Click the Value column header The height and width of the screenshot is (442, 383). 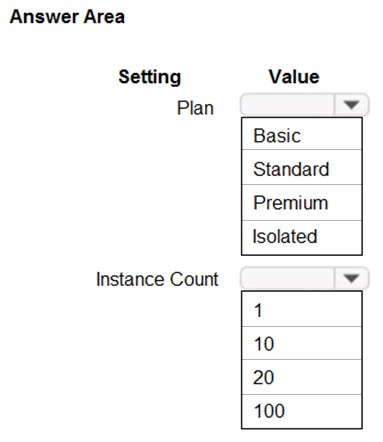point(294,77)
